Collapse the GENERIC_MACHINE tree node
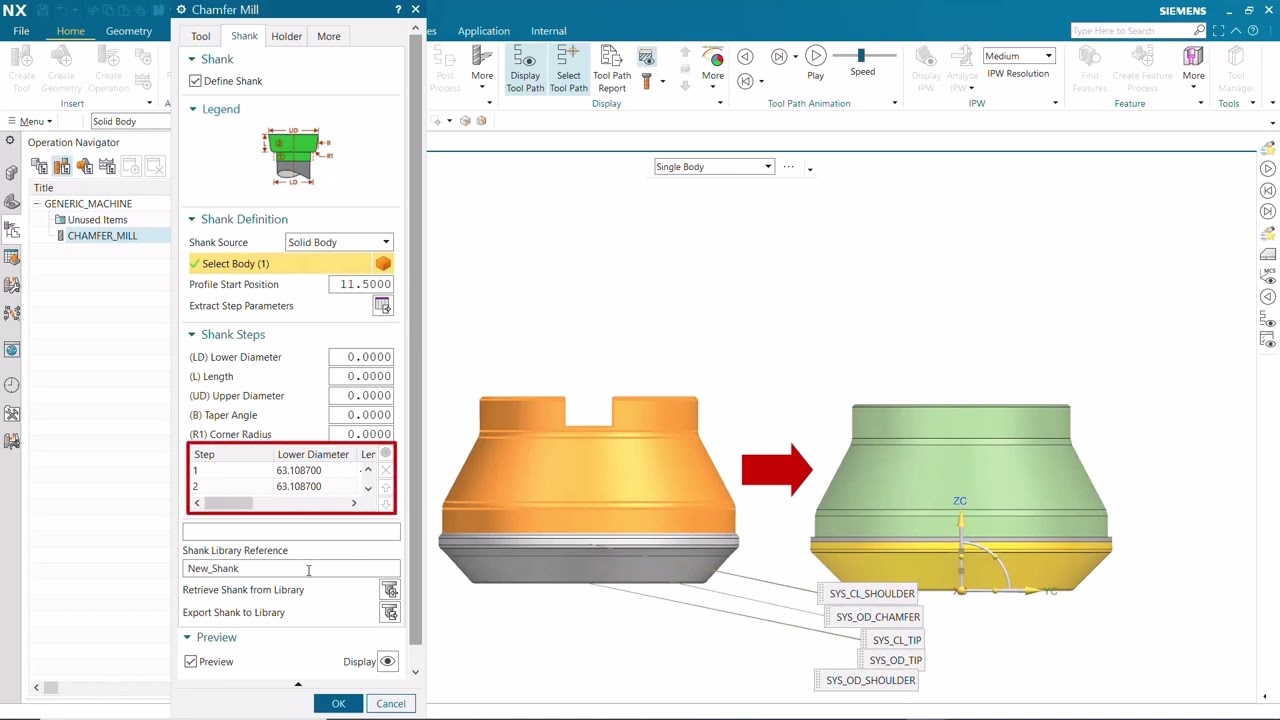The height and width of the screenshot is (720, 1280). pos(36,204)
